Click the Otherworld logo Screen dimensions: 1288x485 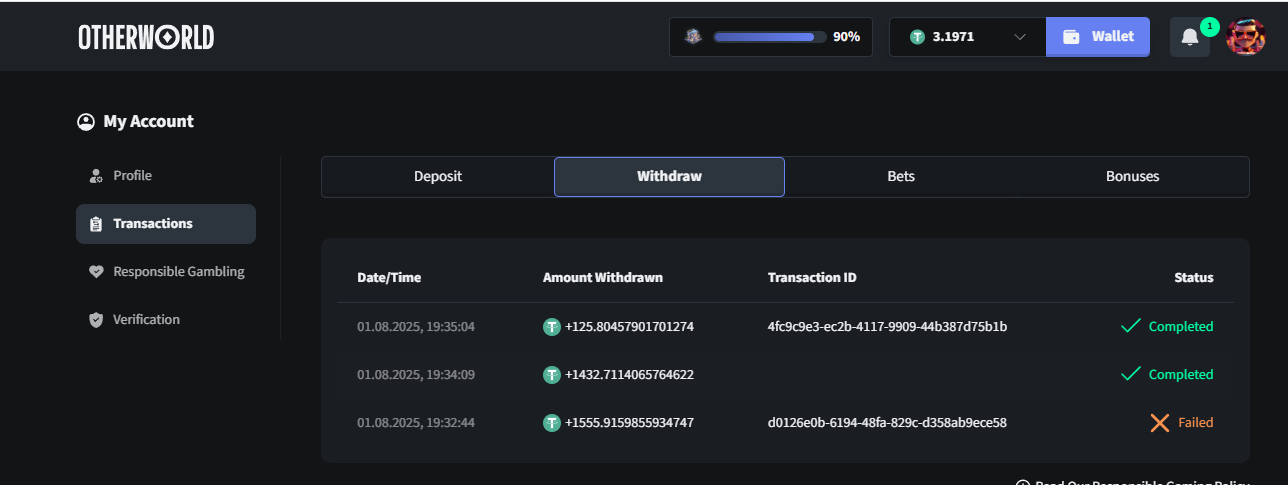[x=146, y=37]
